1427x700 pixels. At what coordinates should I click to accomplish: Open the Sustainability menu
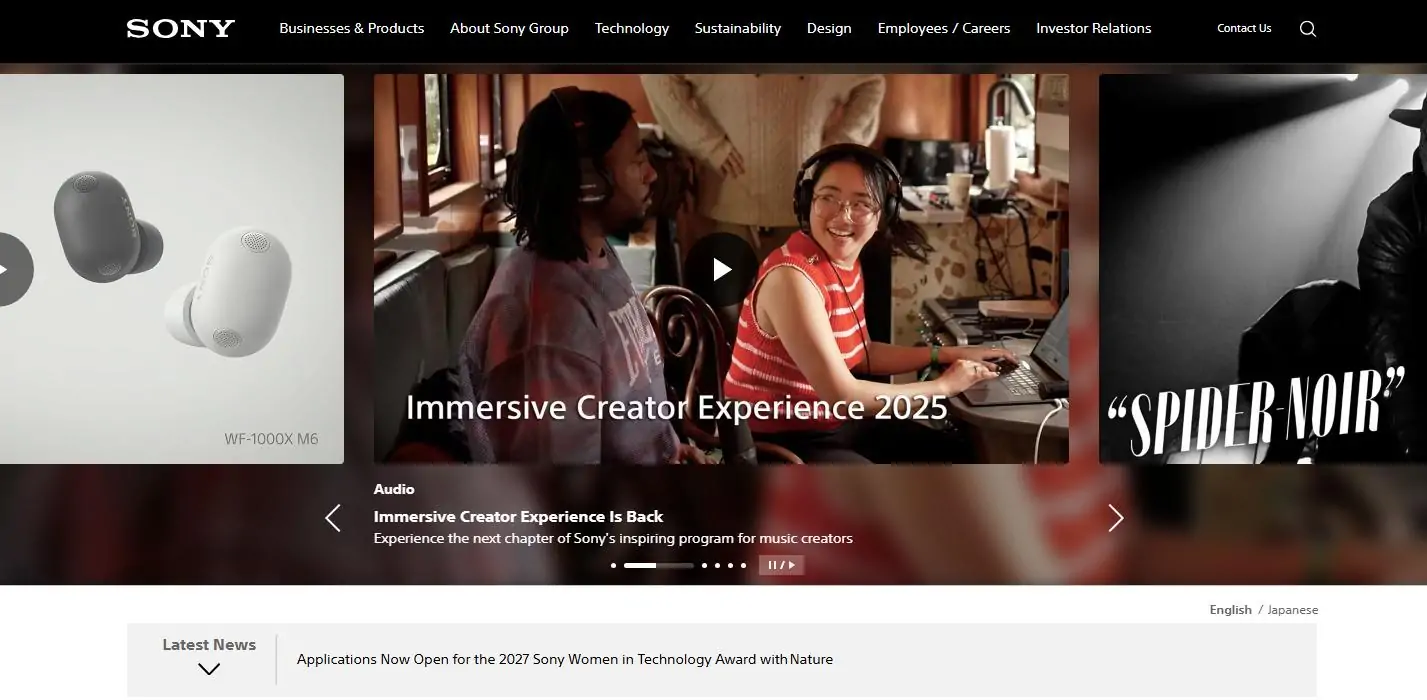[x=738, y=28]
